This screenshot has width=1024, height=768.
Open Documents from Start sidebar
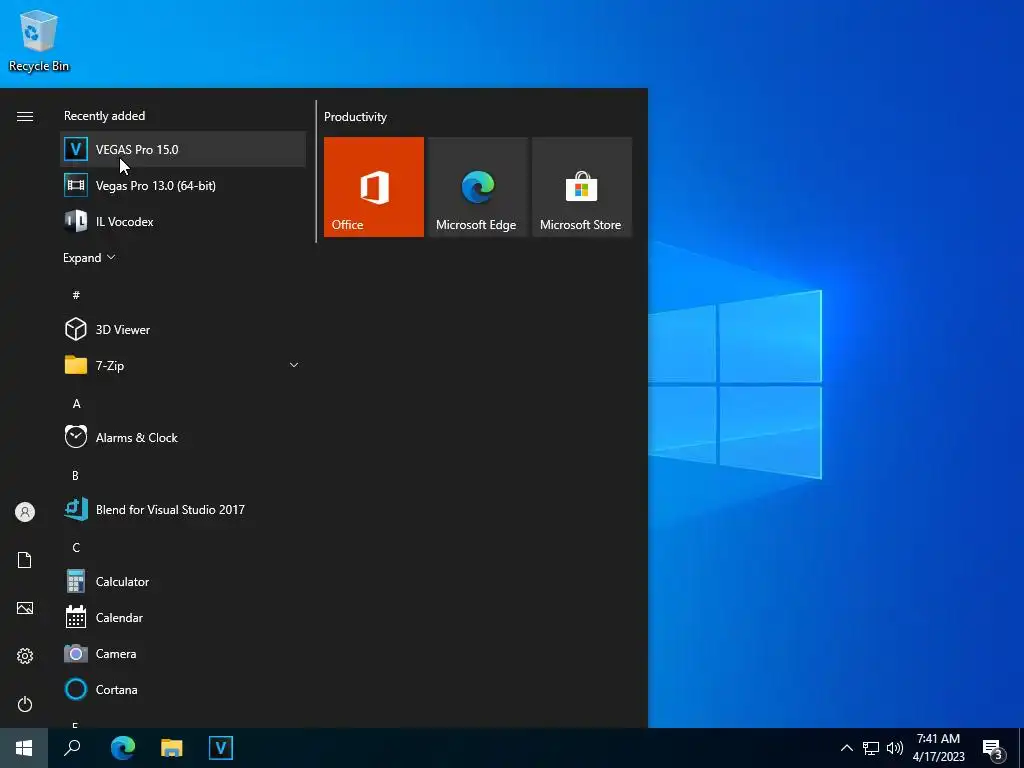pyautogui.click(x=25, y=560)
